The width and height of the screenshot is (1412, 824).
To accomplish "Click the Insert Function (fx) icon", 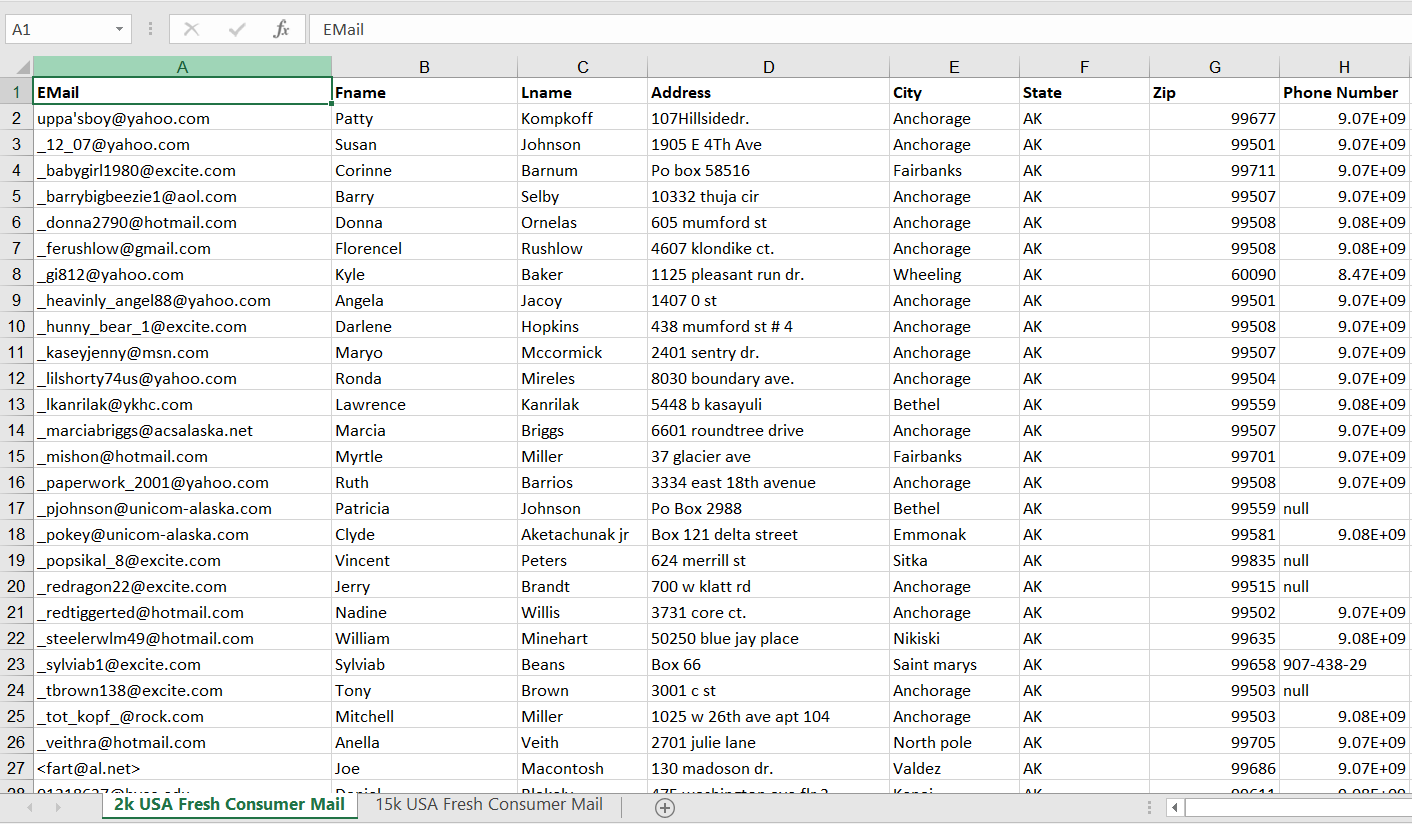I will coord(281,29).
